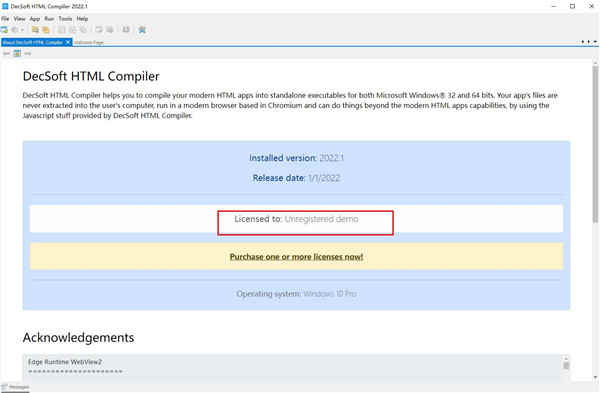Click the blue icon at the toolbar's right end
600x393 pixels.
tap(142, 29)
